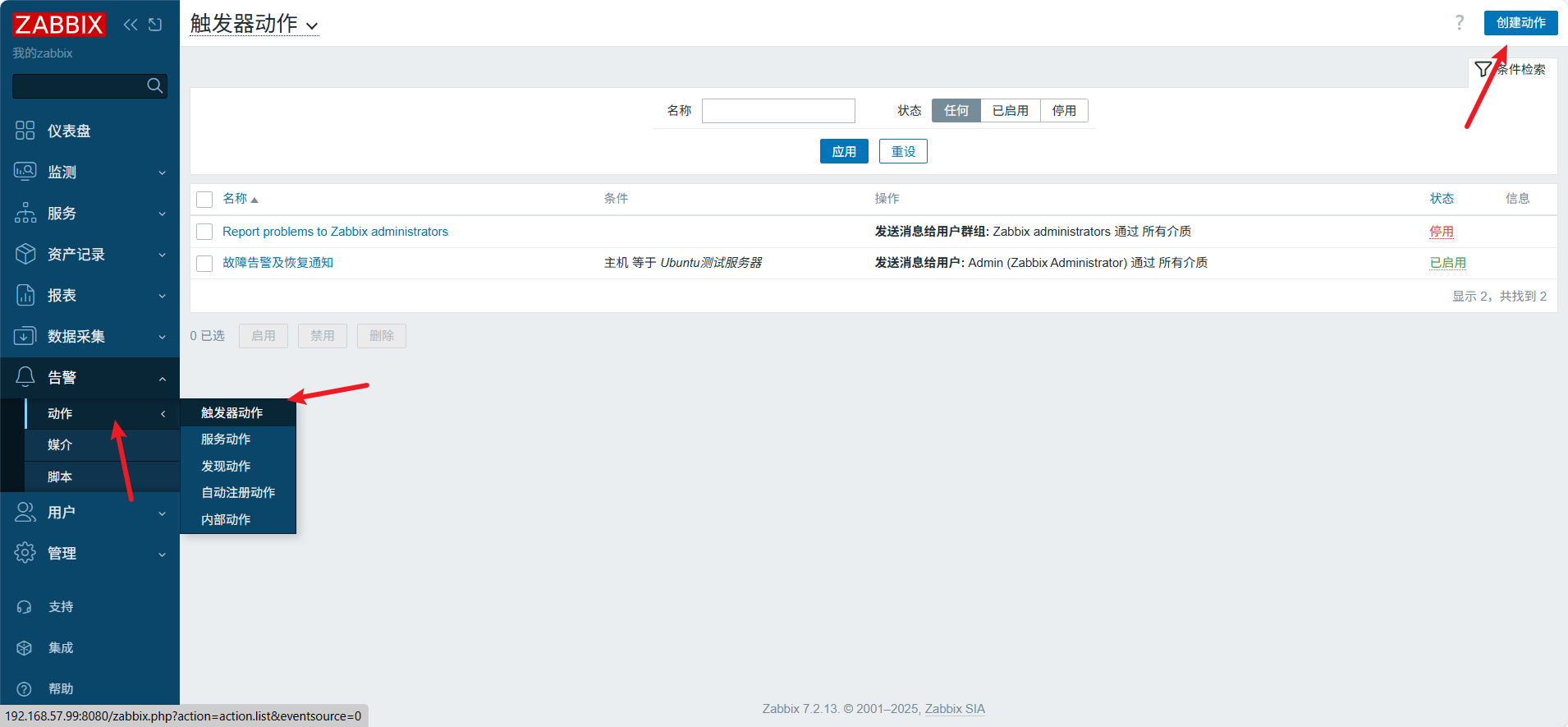
Task: Tick checkbox for 故障告警及恢复通知 row
Action: (204, 263)
